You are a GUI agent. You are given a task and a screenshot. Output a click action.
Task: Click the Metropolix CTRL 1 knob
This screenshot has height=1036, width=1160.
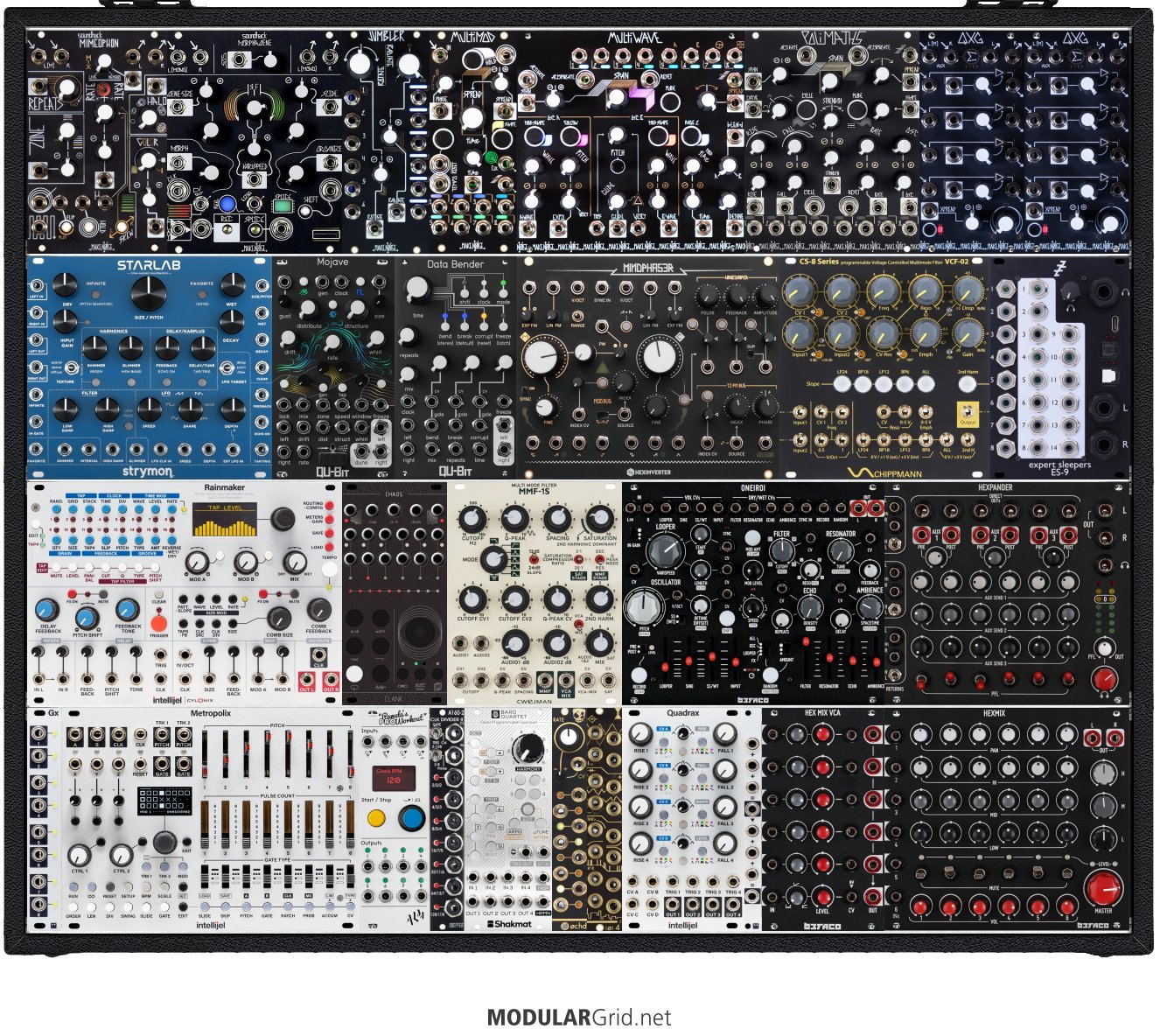coord(80,855)
